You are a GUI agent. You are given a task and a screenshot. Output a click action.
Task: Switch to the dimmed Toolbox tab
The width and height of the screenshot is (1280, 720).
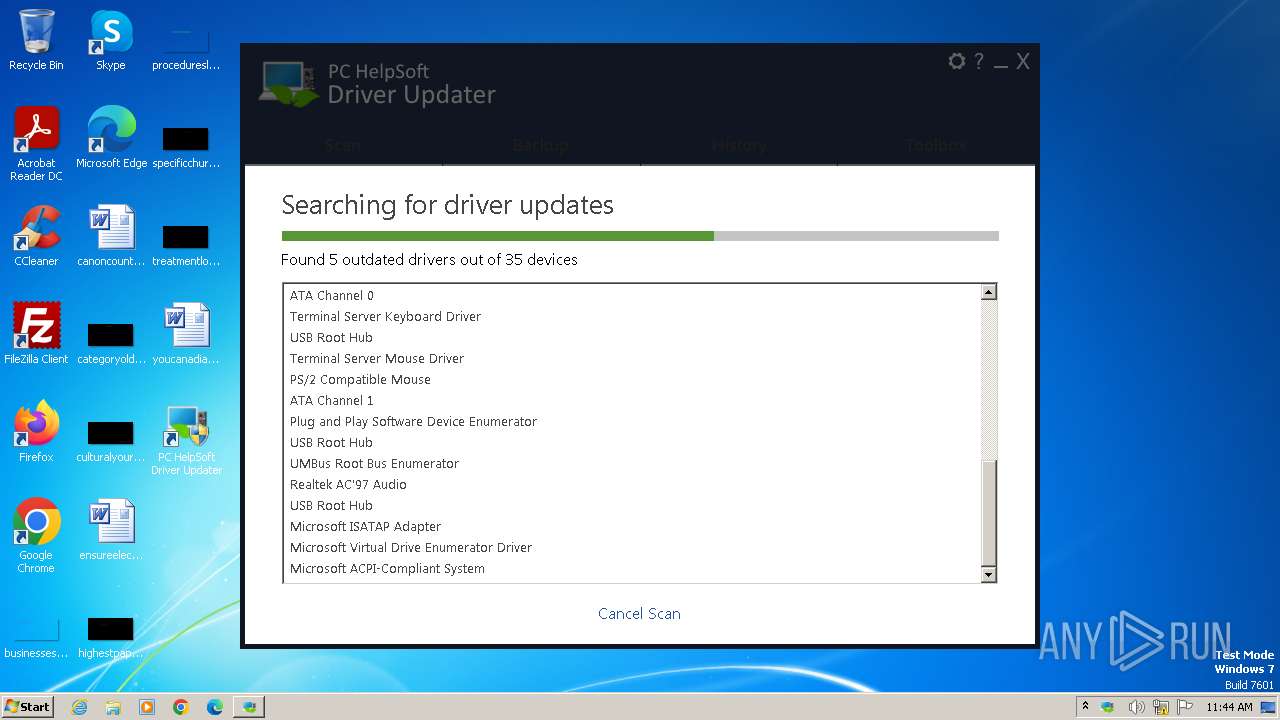[937, 146]
